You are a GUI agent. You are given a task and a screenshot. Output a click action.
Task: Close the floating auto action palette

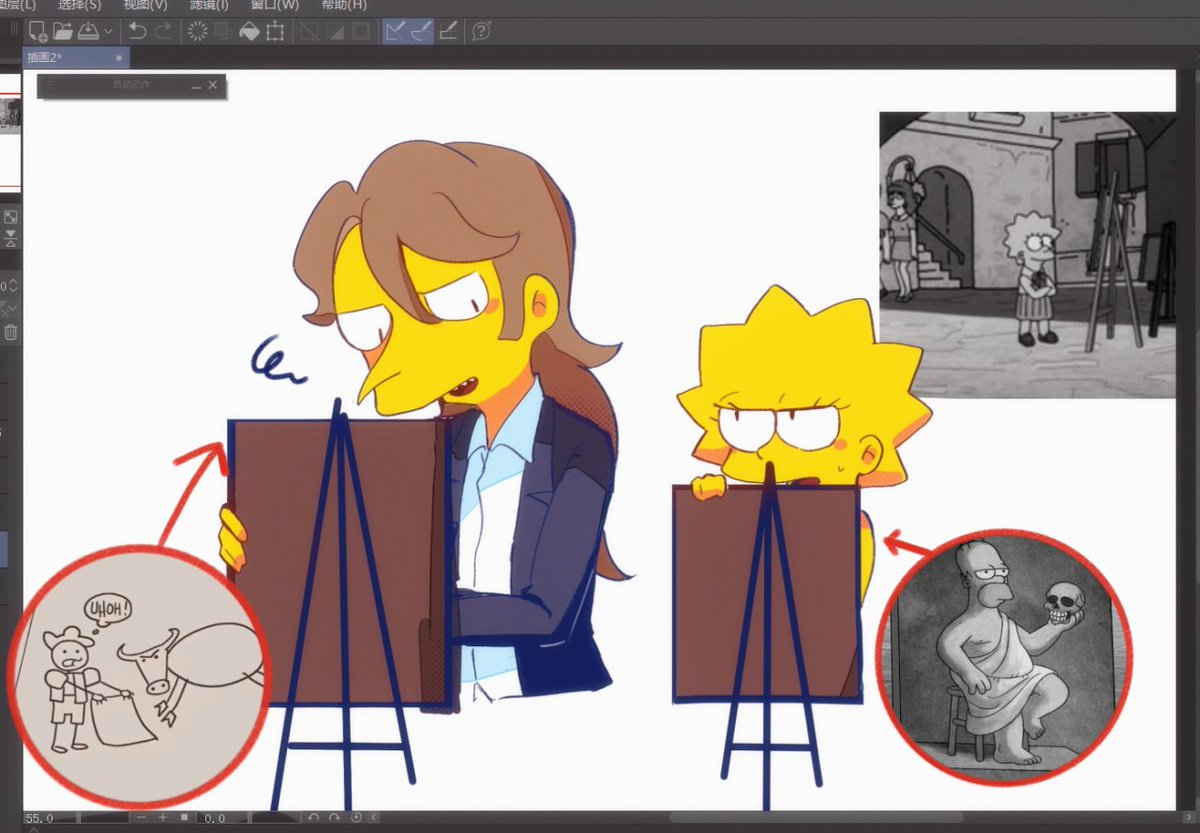(213, 86)
